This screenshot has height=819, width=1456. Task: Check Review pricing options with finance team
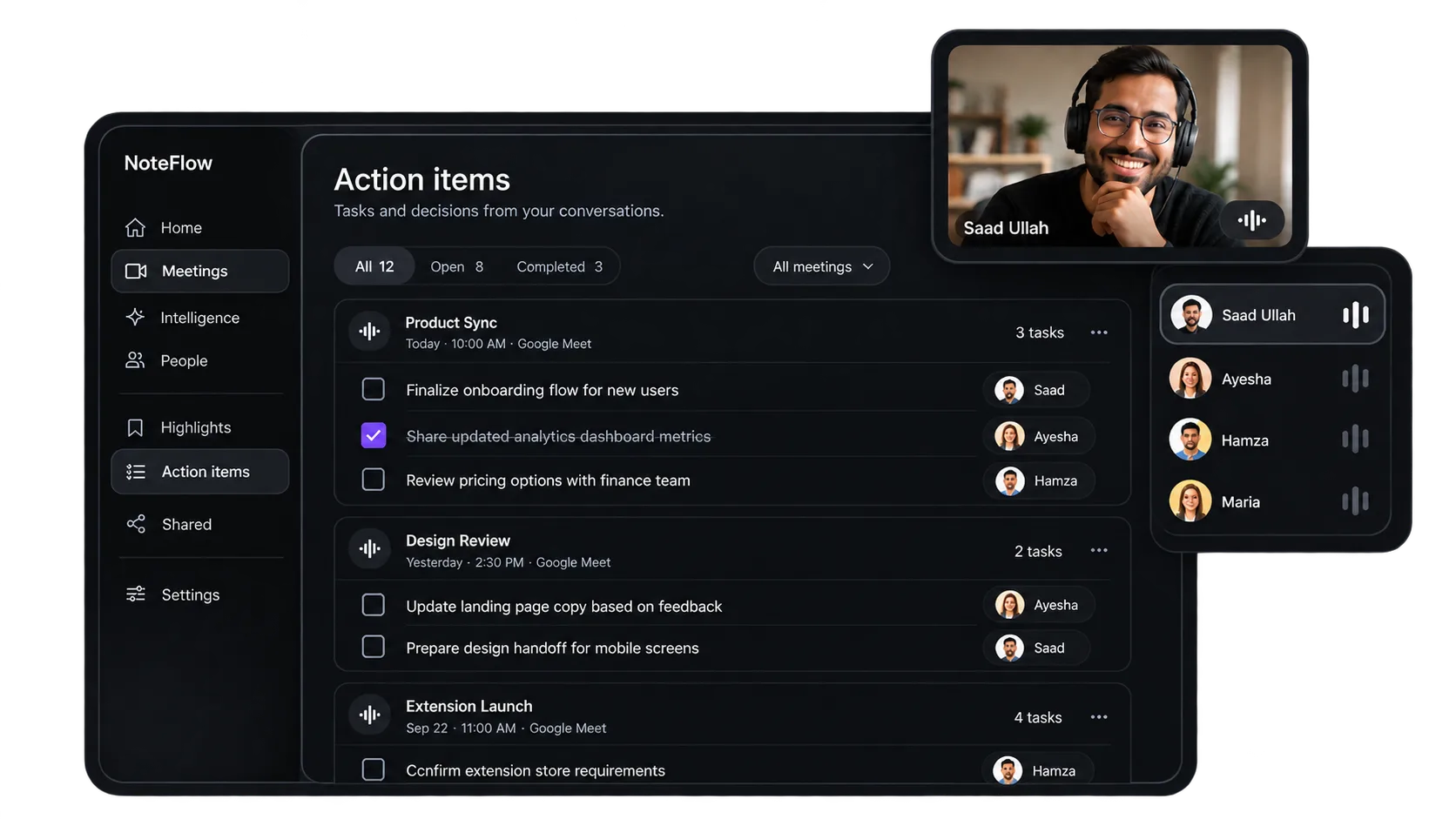tap(374, 480)
